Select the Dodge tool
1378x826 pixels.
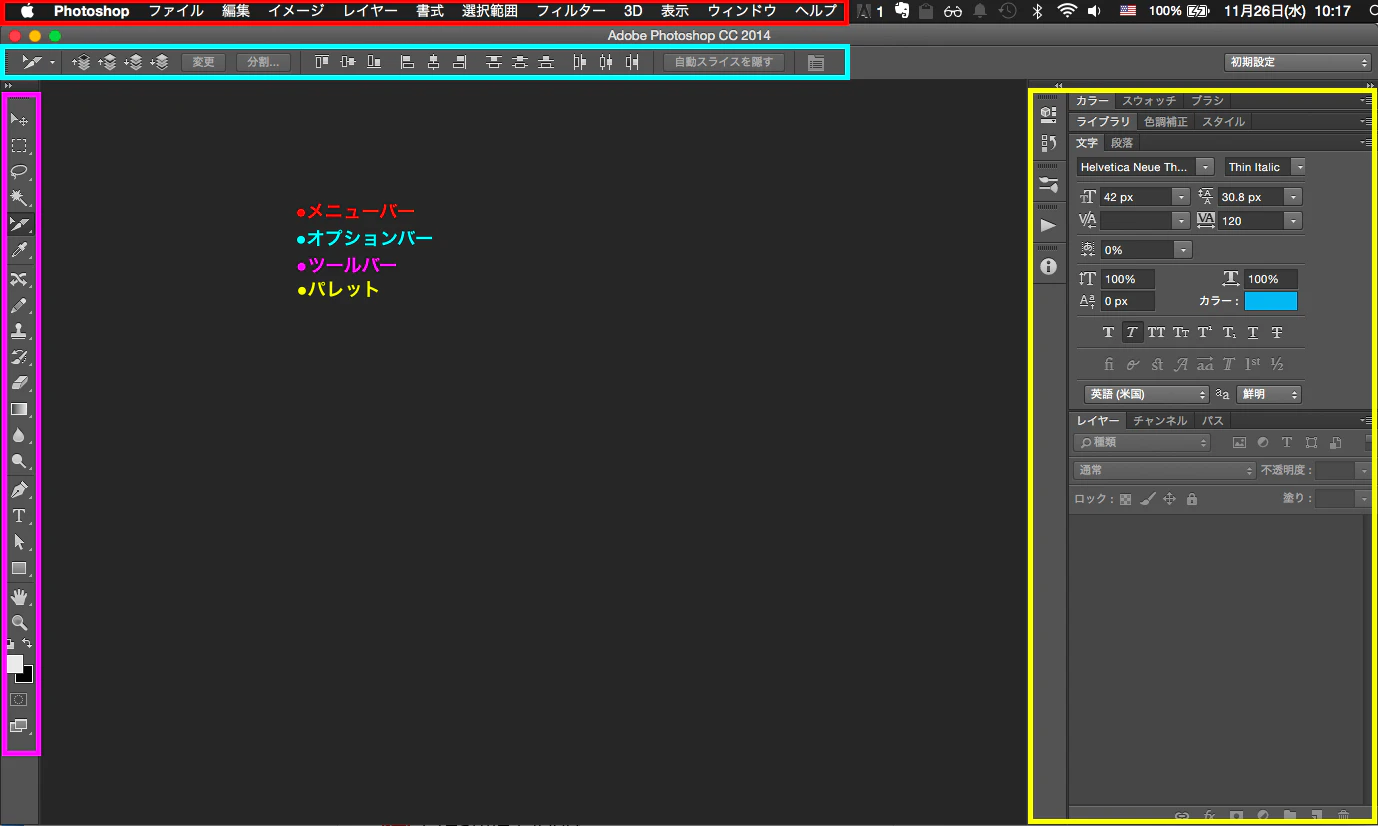[x=19, y=461]
